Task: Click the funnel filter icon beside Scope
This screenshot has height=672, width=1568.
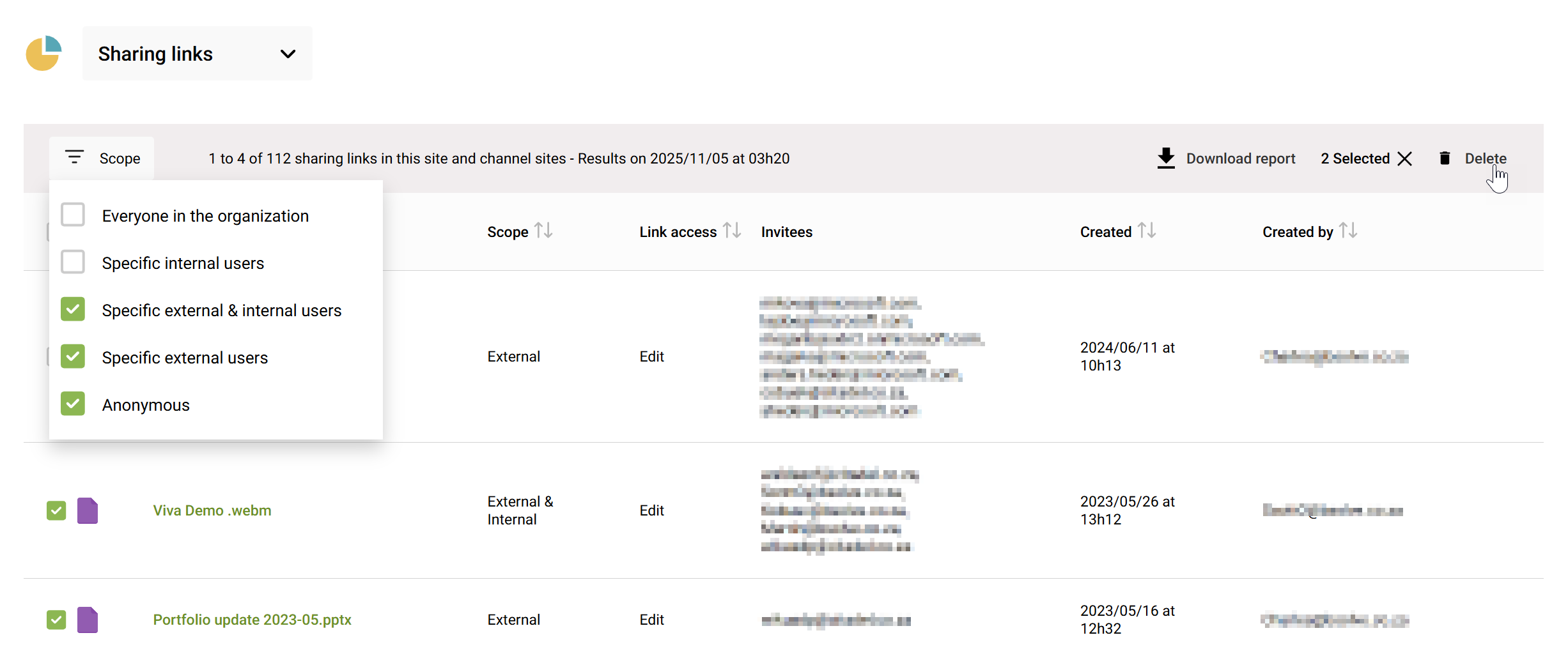Action: point(74,157)
